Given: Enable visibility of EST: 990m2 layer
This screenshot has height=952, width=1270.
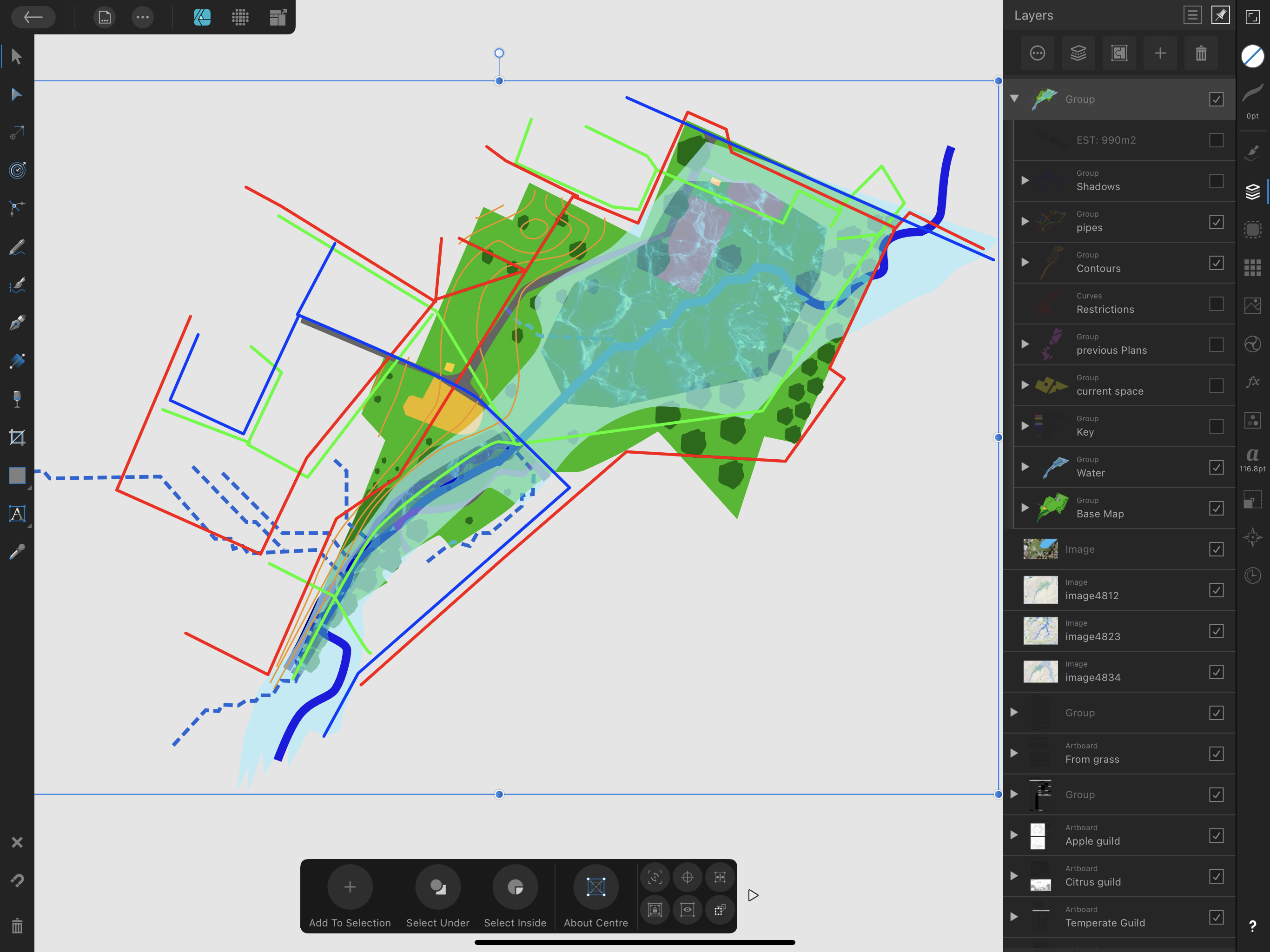Looking at the screenshot, I should (1216, 140).
